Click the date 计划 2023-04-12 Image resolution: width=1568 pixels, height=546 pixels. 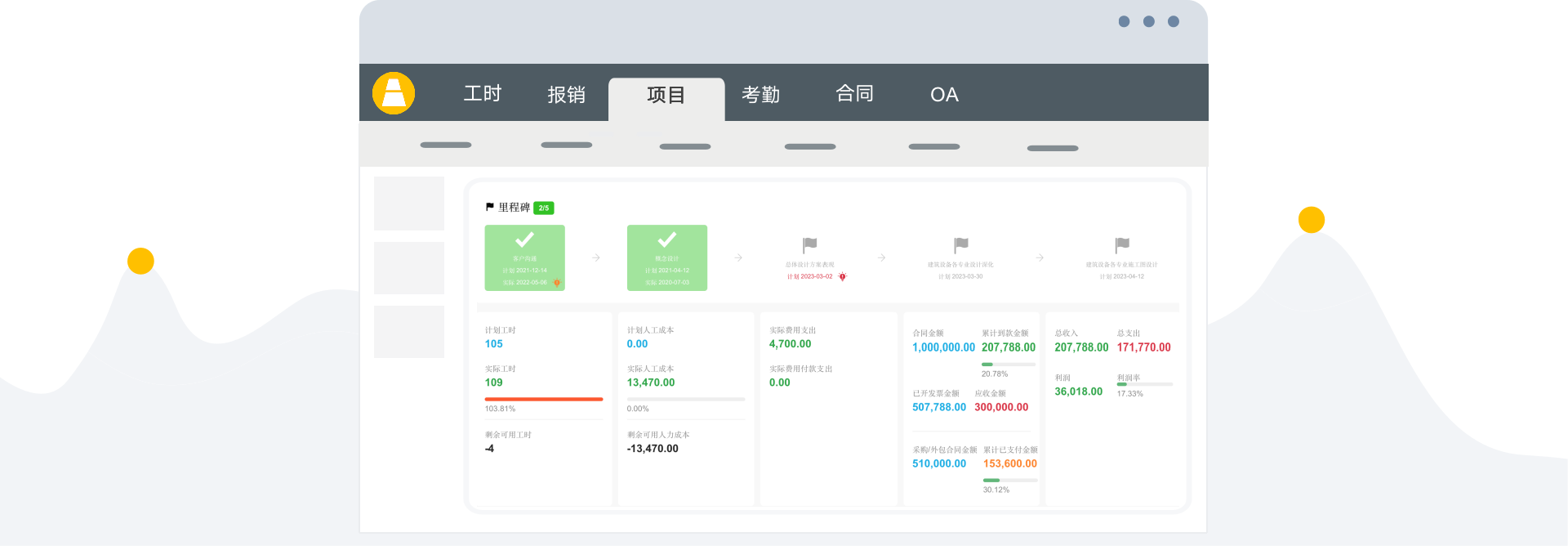[x=1122, y=276]
